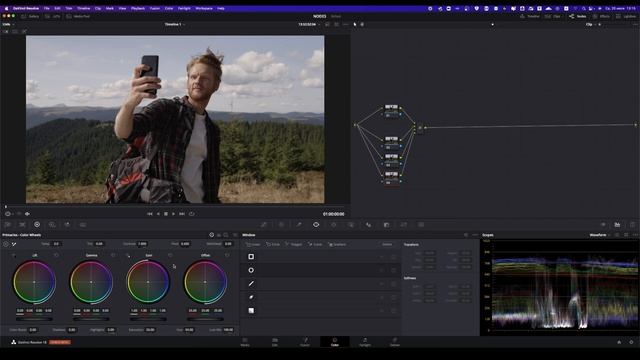Reset the Offset wheel

(x=227, y=255)
